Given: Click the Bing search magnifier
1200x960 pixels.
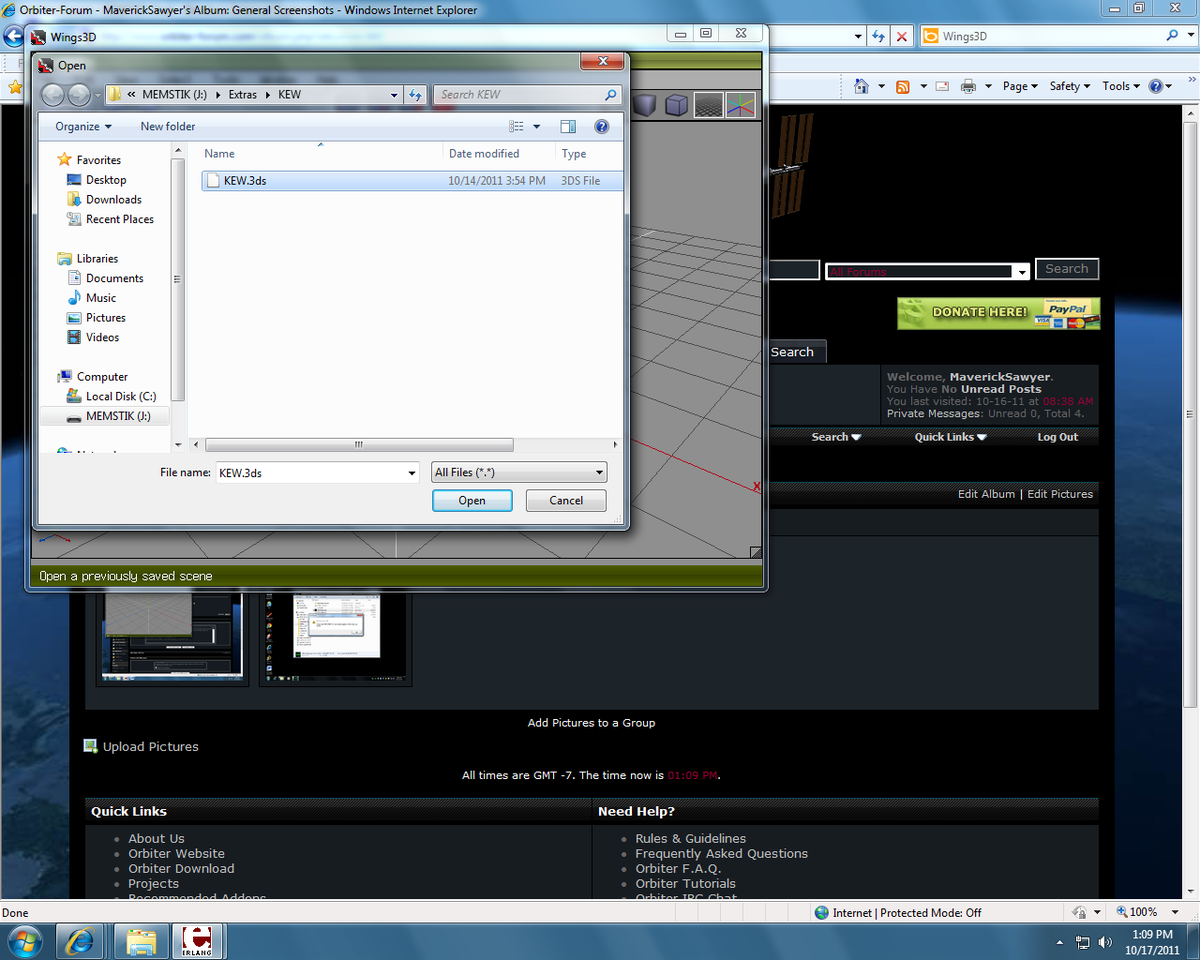Looking at the screenshot, I should (x=1172, y=36).
